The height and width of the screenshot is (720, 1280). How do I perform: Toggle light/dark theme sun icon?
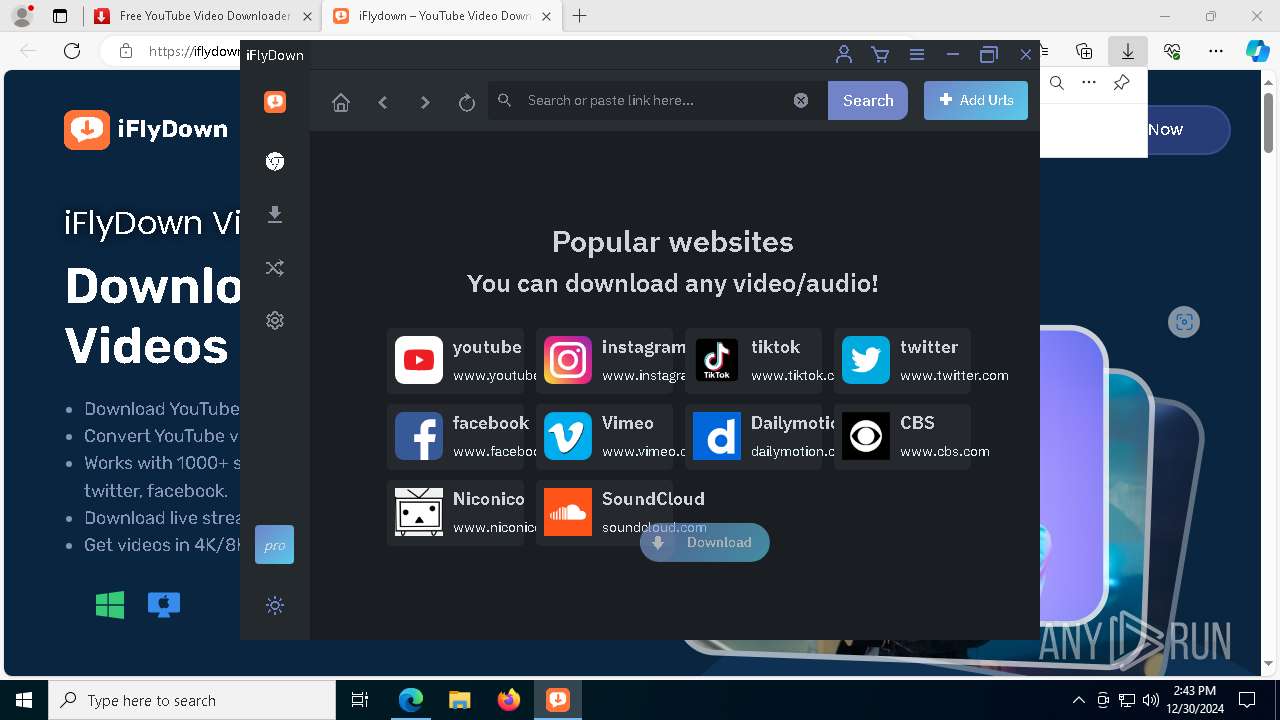point(275,605)
